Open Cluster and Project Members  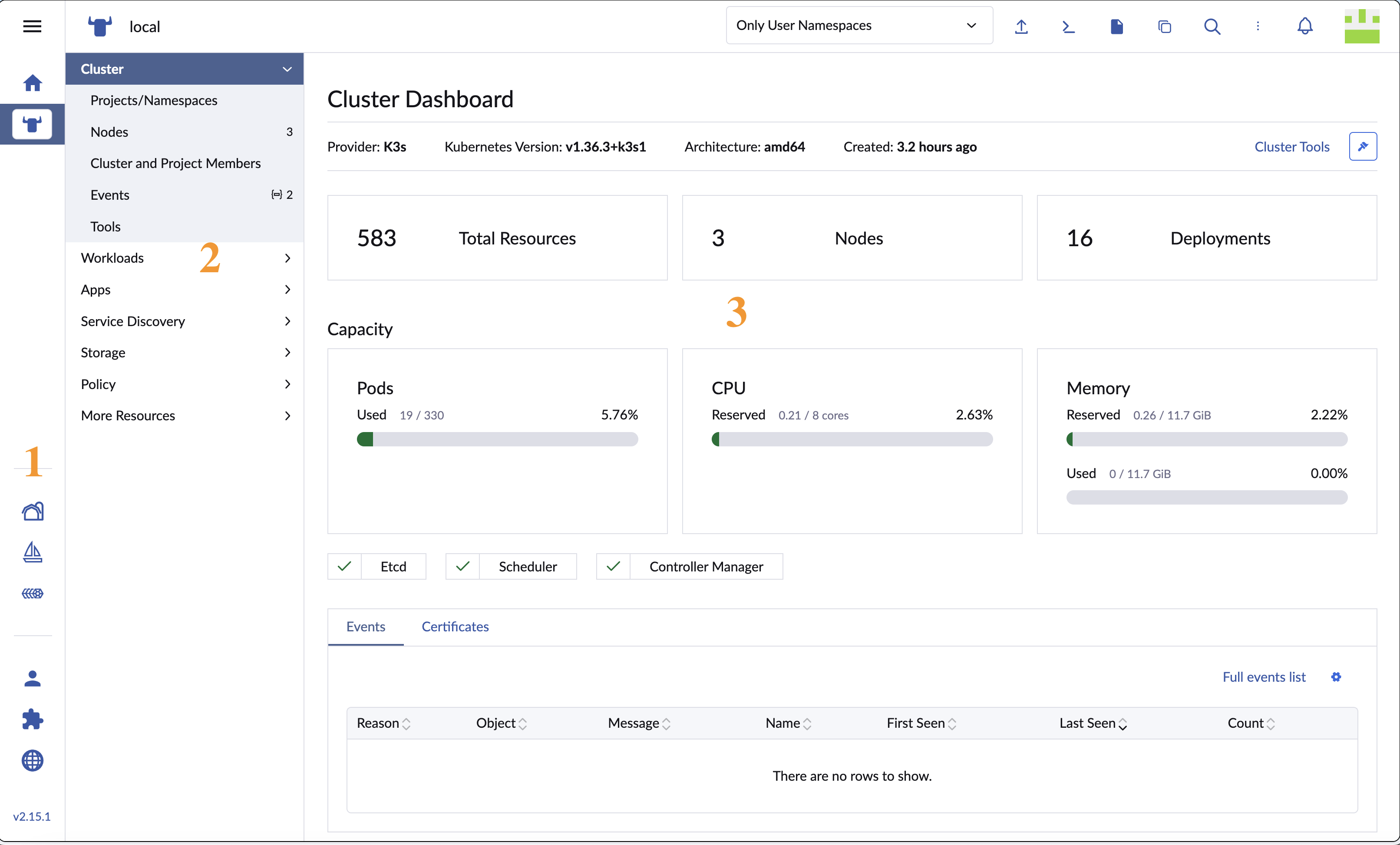[185, 163]
